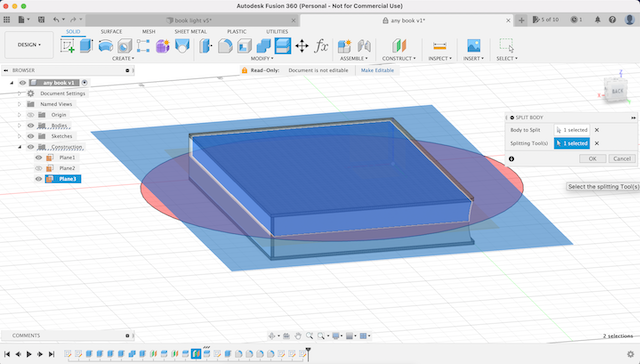
Task: Switch to the UTILITIES tab
Action: [277, 31]
